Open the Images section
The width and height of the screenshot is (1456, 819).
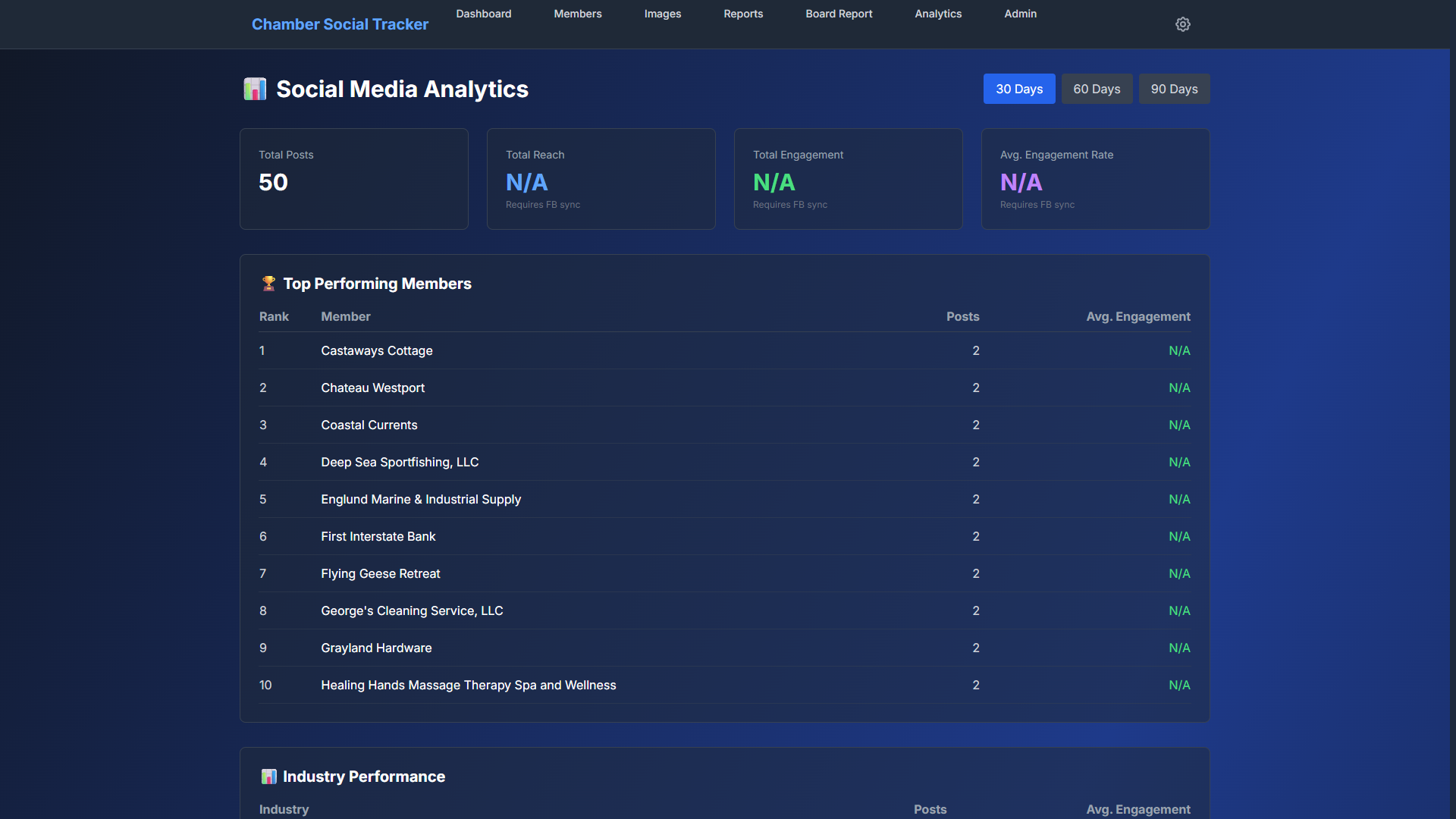coord(663,14)
